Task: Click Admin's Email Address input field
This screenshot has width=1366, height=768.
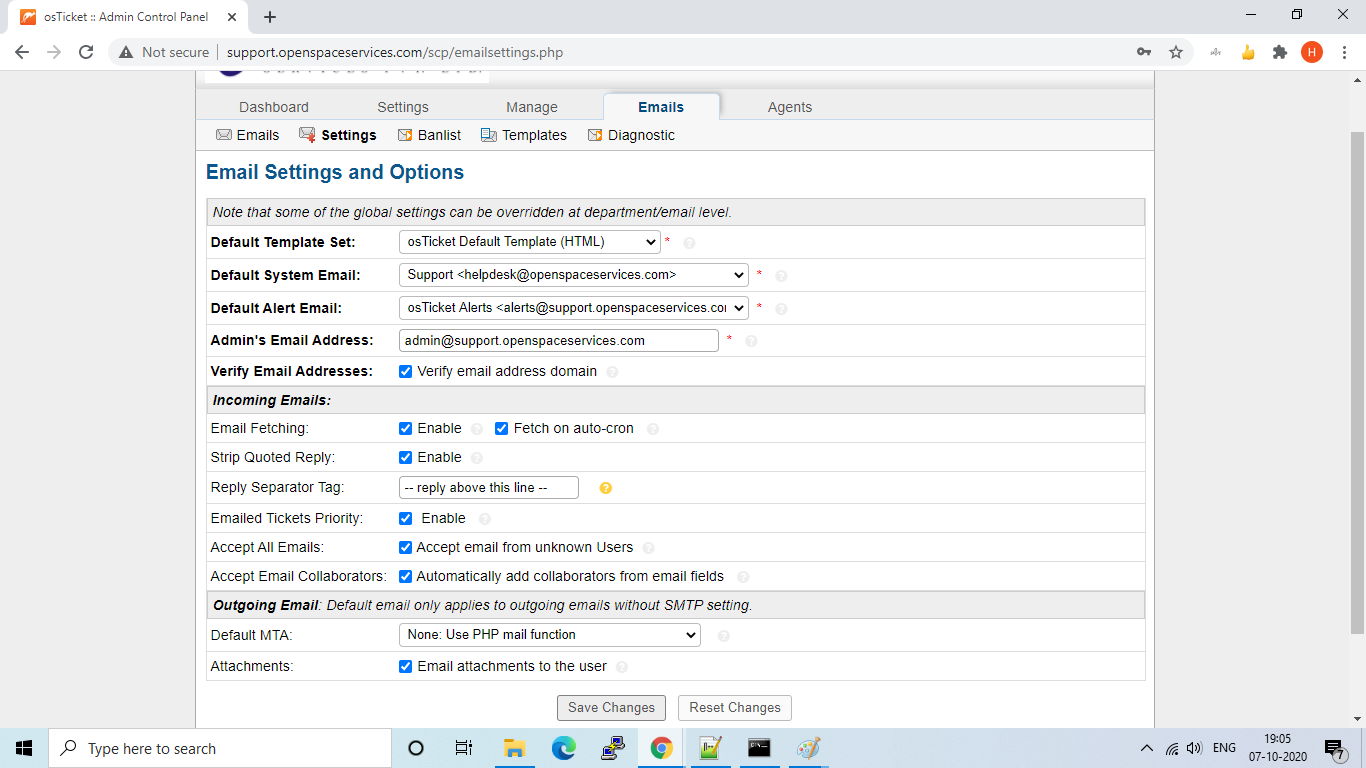Action: click(x=558, y=340)
